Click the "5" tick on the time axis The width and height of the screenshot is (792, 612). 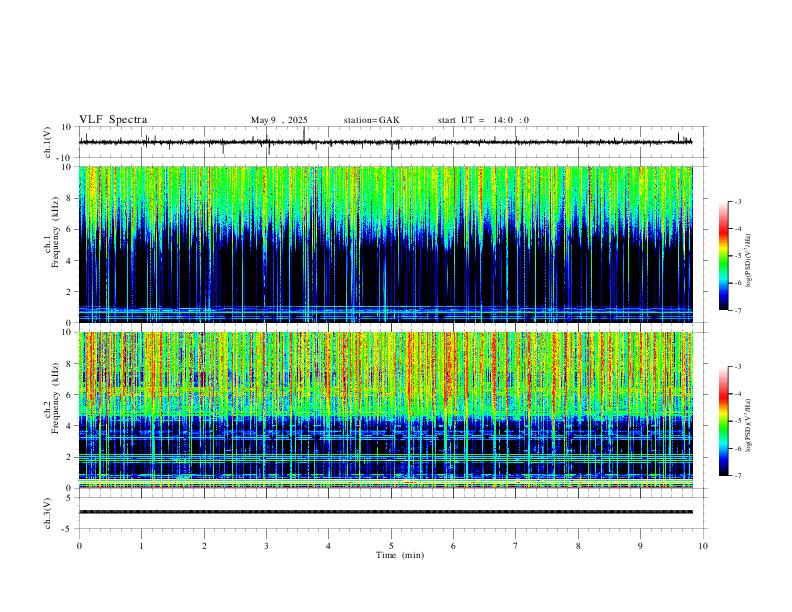[391, 546]
